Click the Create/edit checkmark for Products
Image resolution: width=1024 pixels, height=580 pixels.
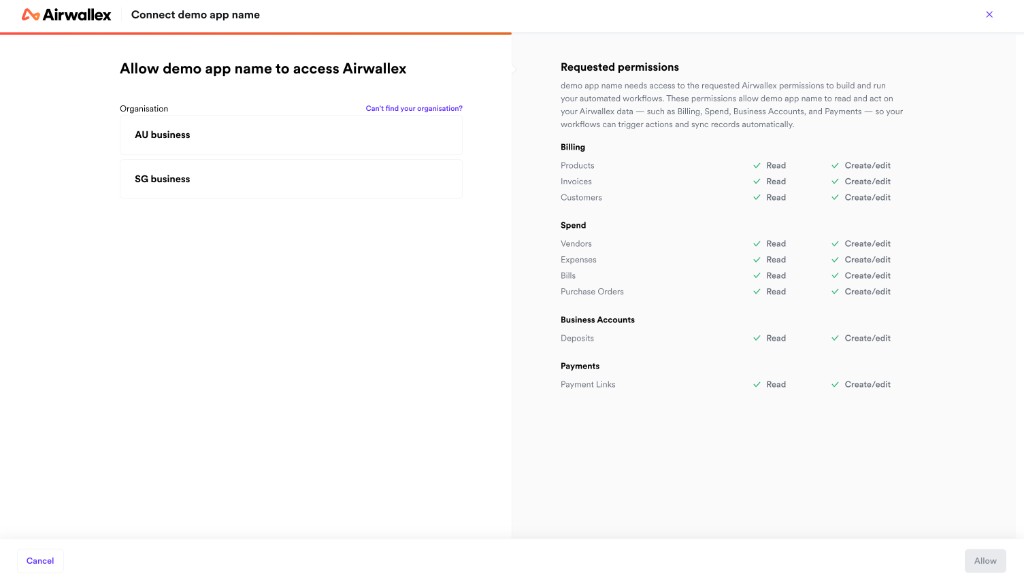pyautogui.click(x=835, y=165)
